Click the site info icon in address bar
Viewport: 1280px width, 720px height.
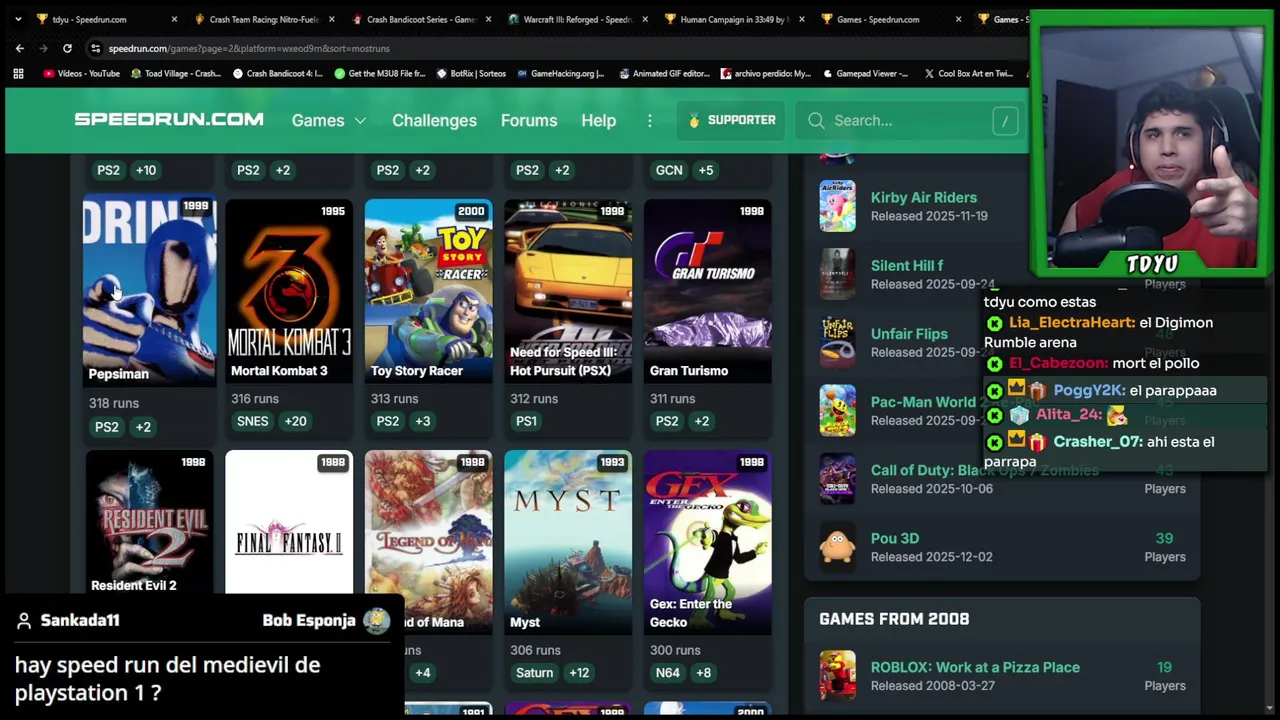point(95,48)
